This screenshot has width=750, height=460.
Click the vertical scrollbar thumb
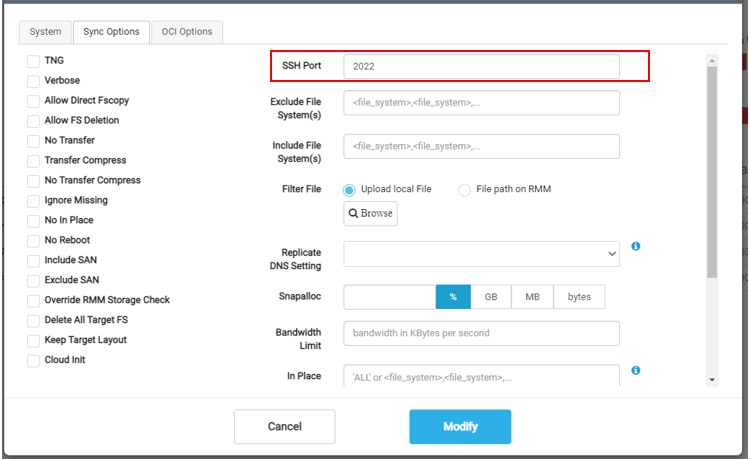click(712, 172)
